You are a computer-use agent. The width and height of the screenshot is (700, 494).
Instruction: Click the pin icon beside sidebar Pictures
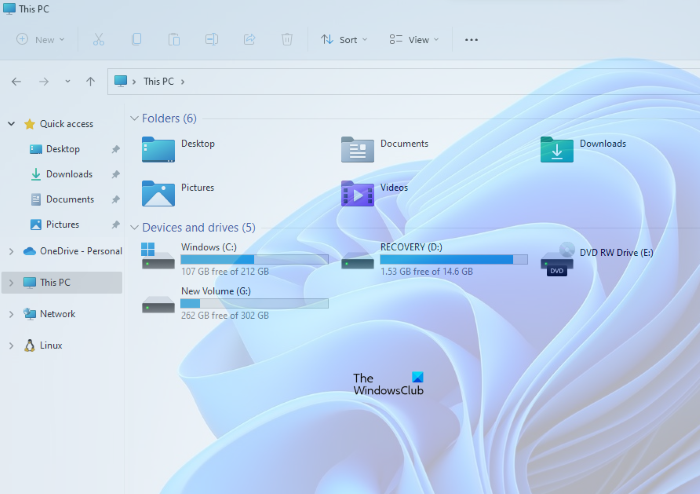116,224
